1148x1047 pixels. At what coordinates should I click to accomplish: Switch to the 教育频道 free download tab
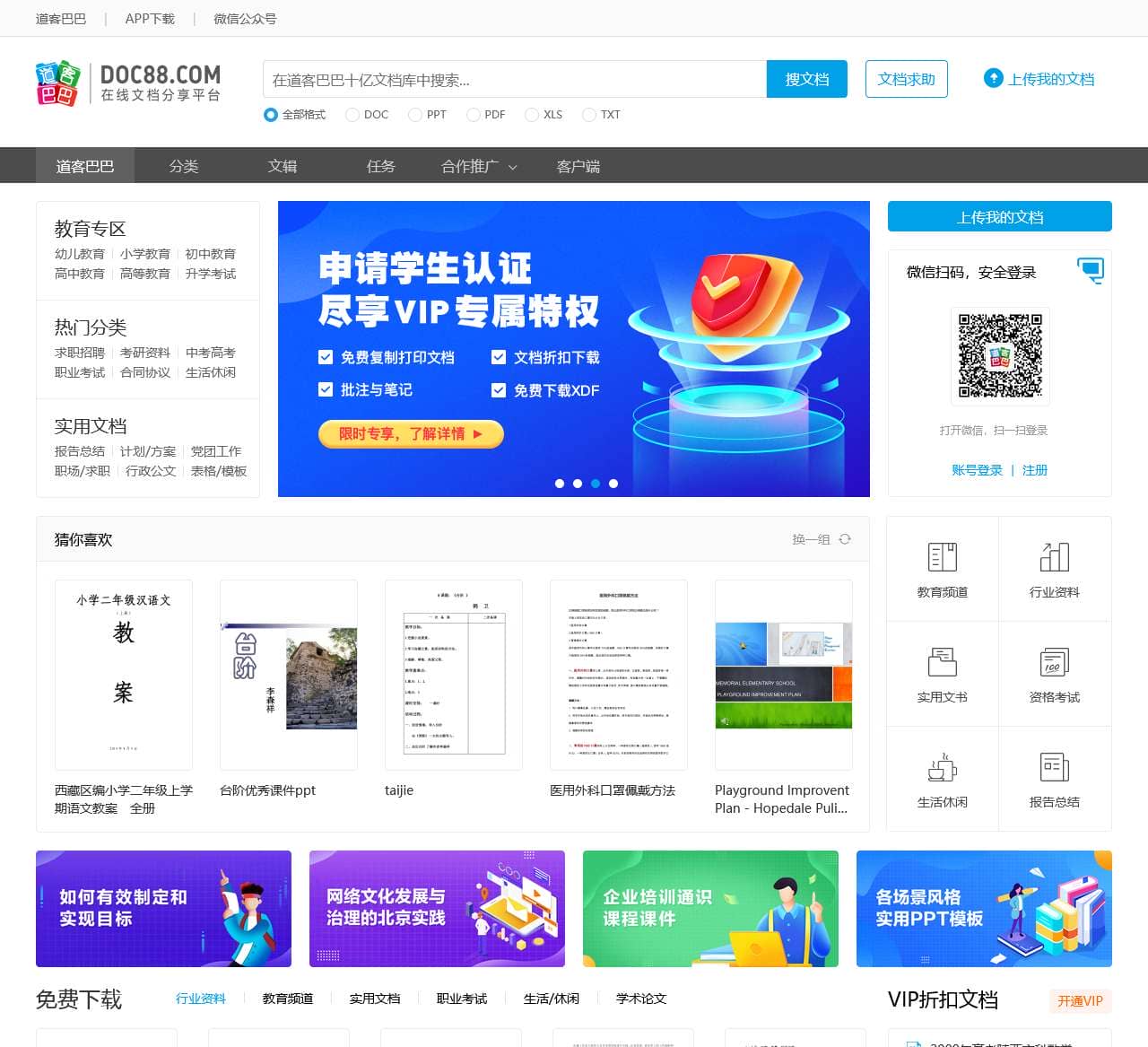pyautogui.click(x=288, y=999)
